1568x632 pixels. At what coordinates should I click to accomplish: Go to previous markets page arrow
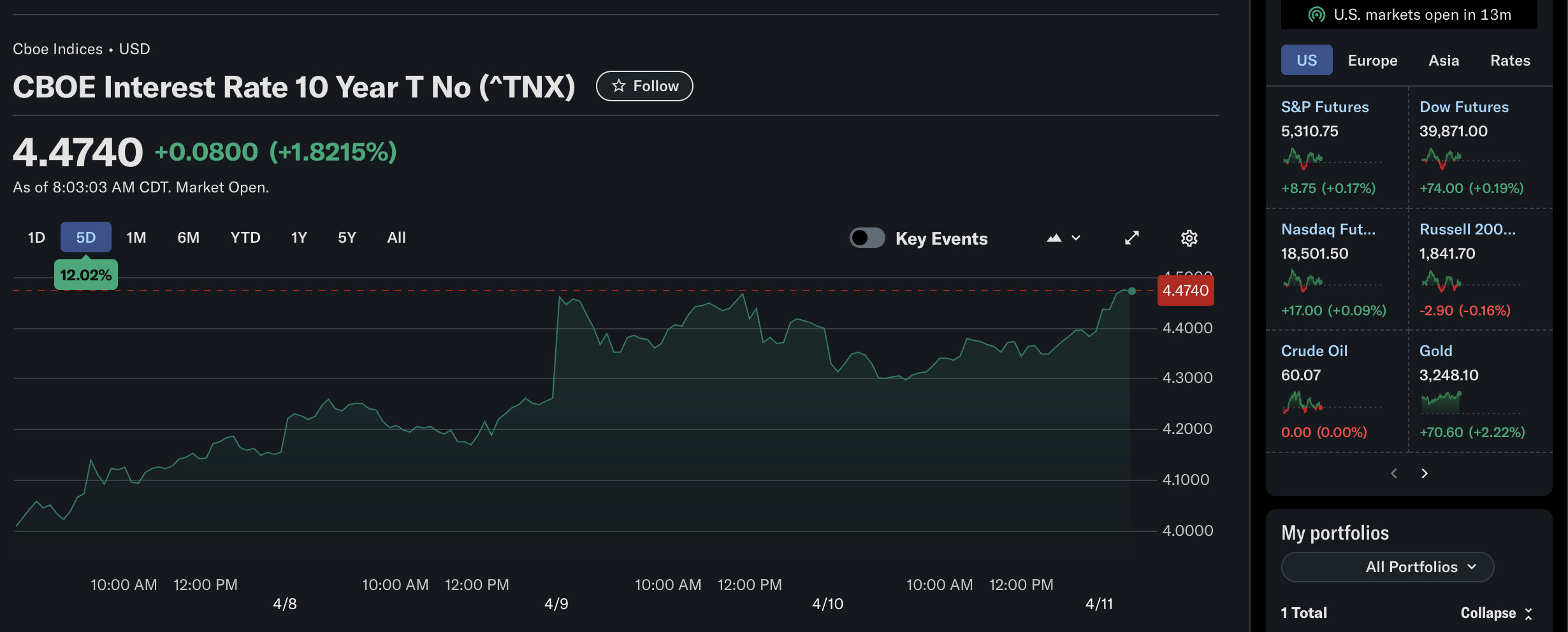pyautogui.click(x=1394, y=473)
